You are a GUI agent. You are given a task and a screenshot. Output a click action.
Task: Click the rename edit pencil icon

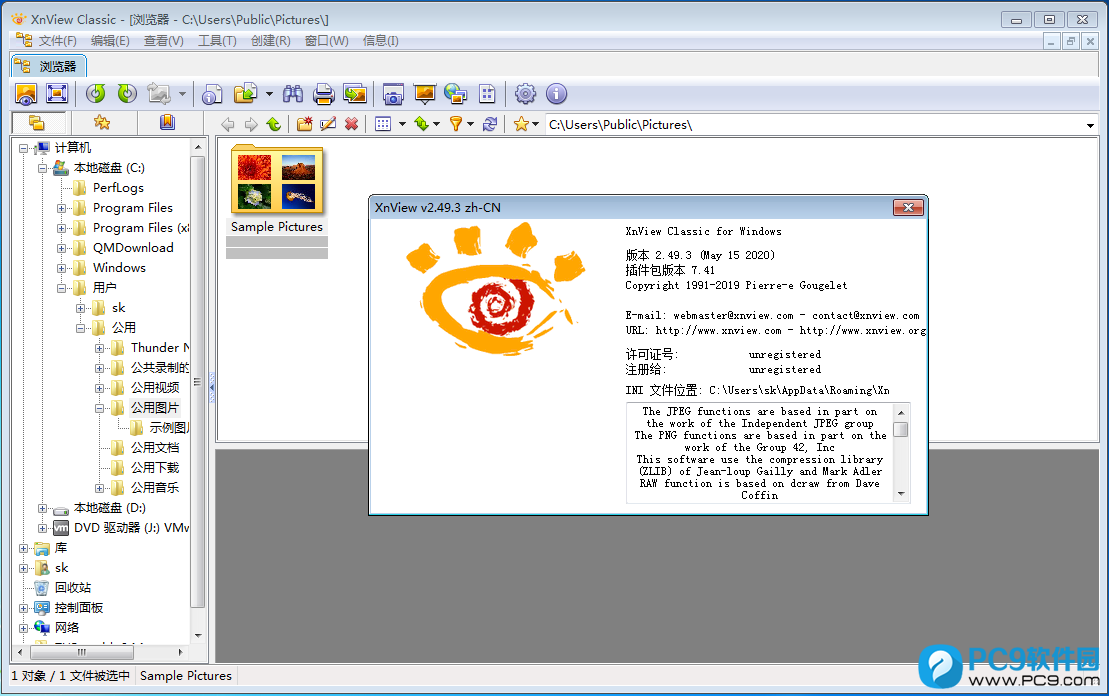coord(327,124)
